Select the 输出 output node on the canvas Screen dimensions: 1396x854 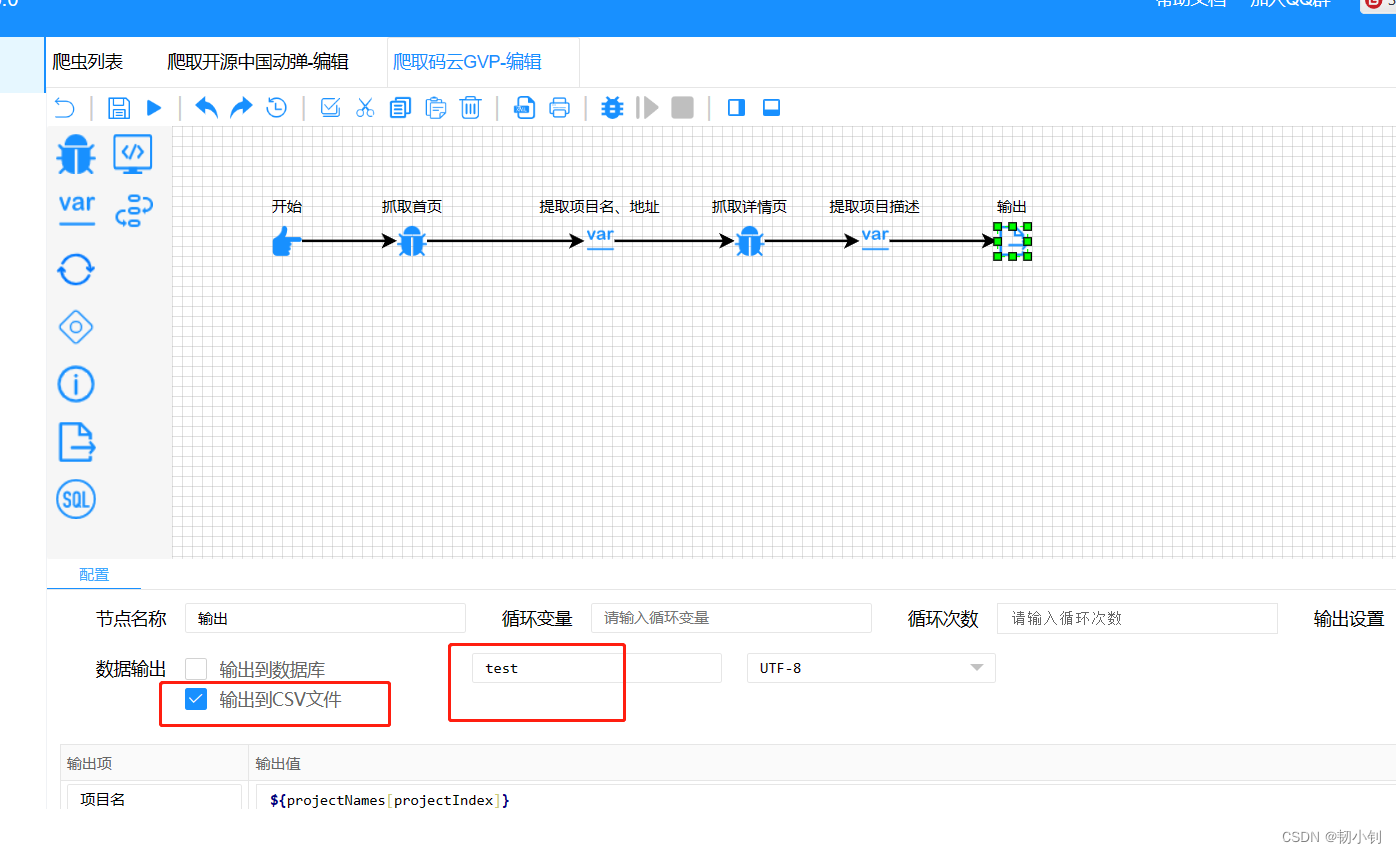1012,241
